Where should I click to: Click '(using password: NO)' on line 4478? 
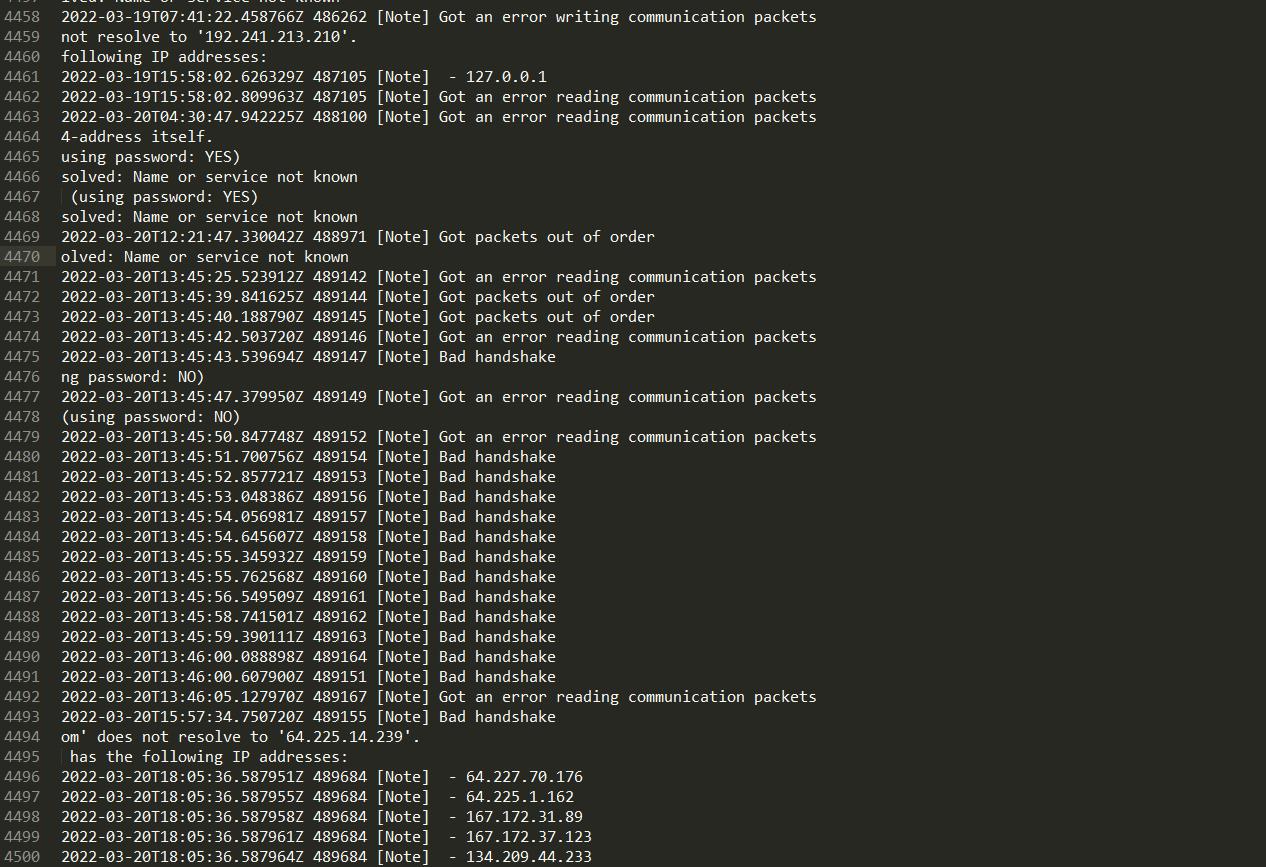[x=151, y=417]
